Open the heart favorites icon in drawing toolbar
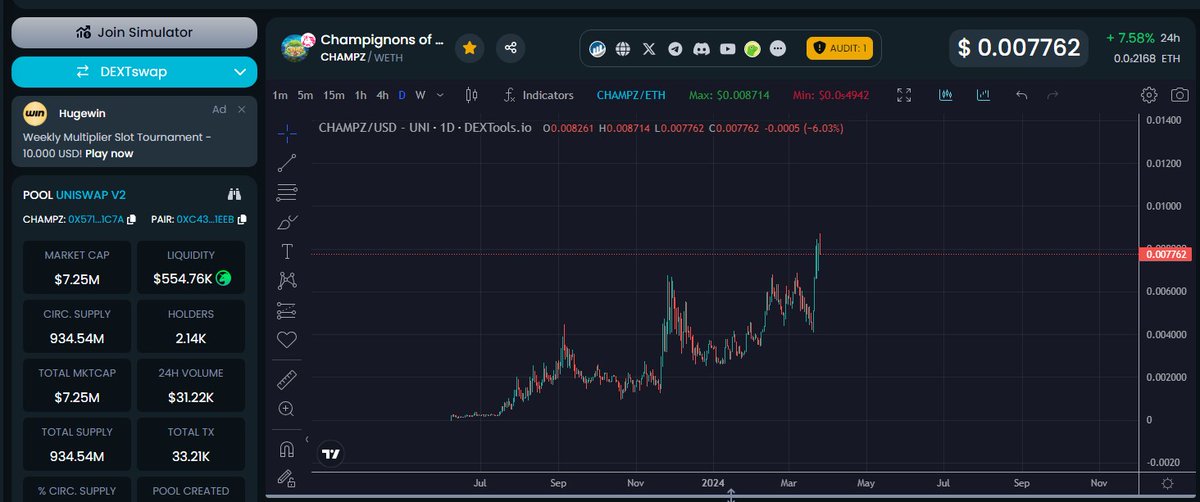This screenshot has height=502, width=1200. [x=287, y=340]
